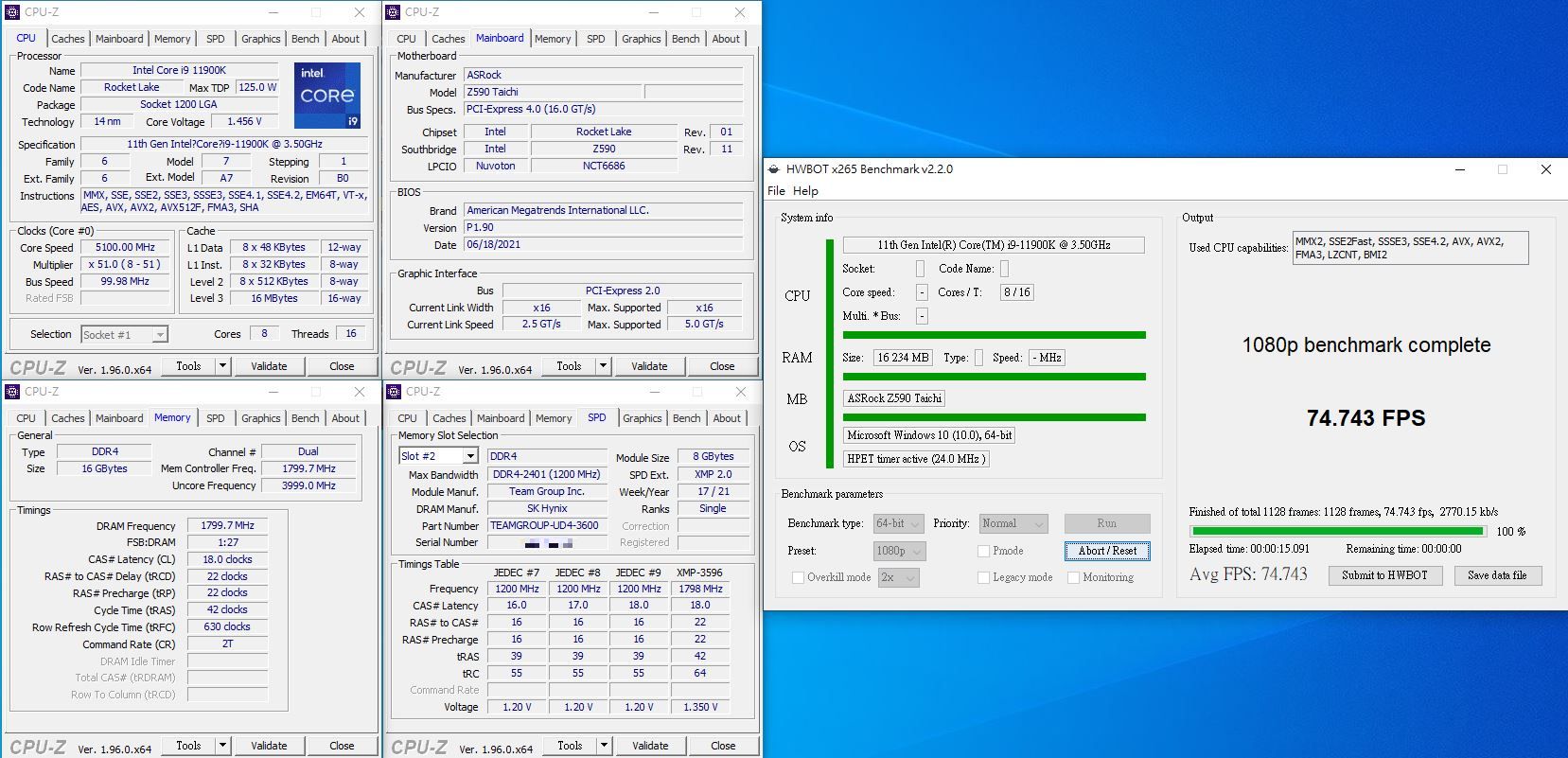
Task: Click Validate in the SPD window
Action: click(650, 746)
